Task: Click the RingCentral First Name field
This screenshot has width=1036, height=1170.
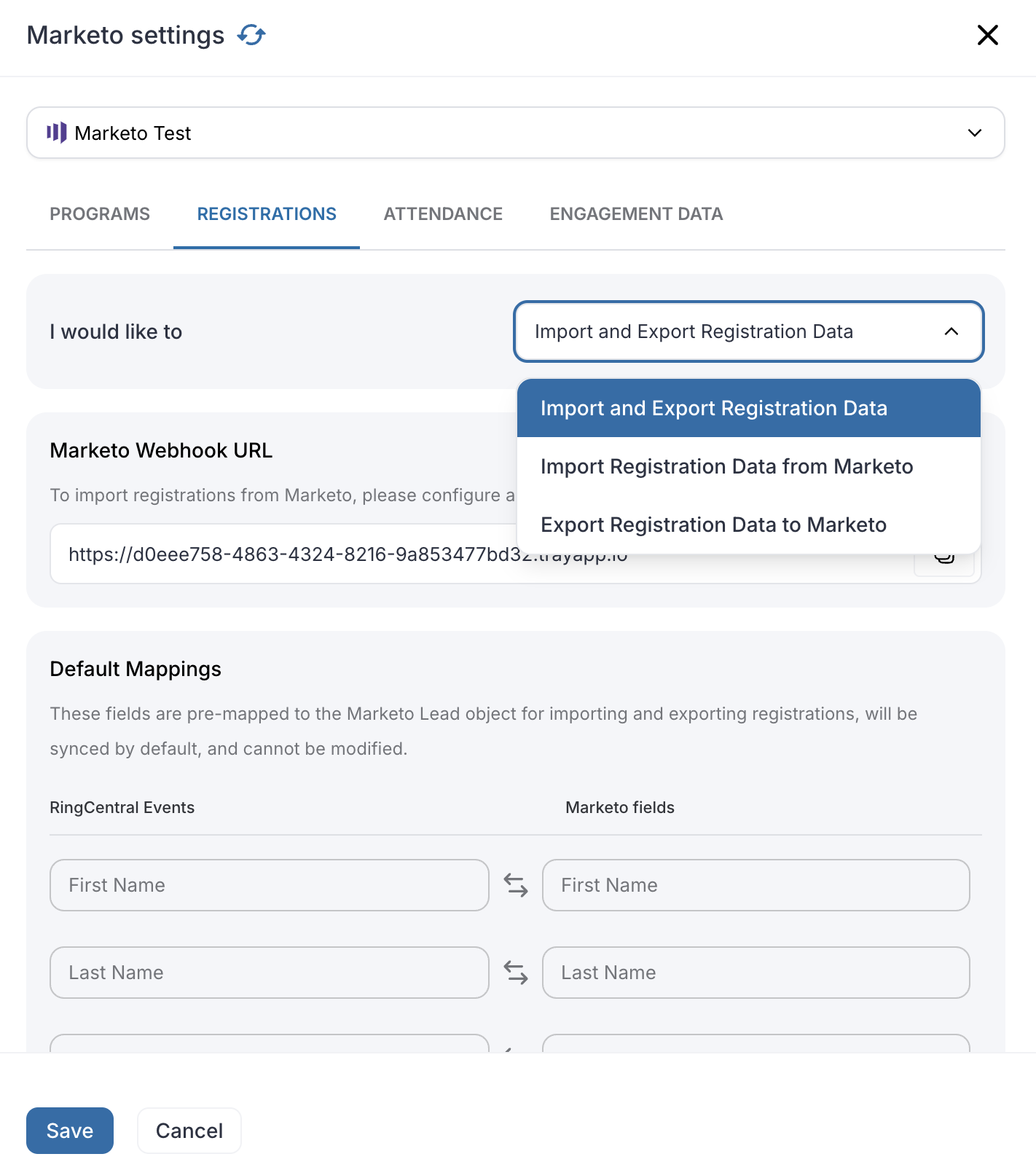Action: (270, 885)
